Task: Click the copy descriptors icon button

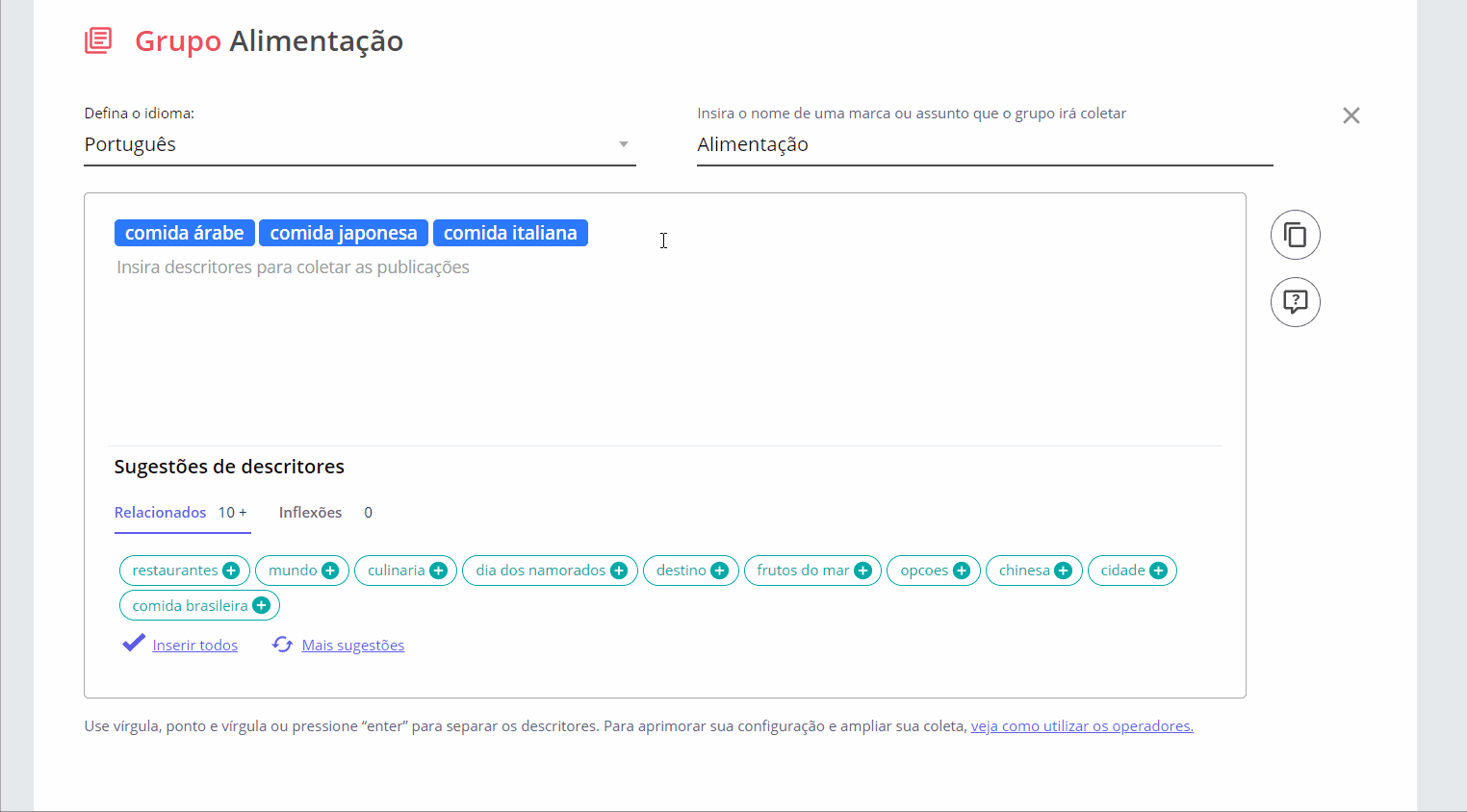Action: [x=1295, y=235]
